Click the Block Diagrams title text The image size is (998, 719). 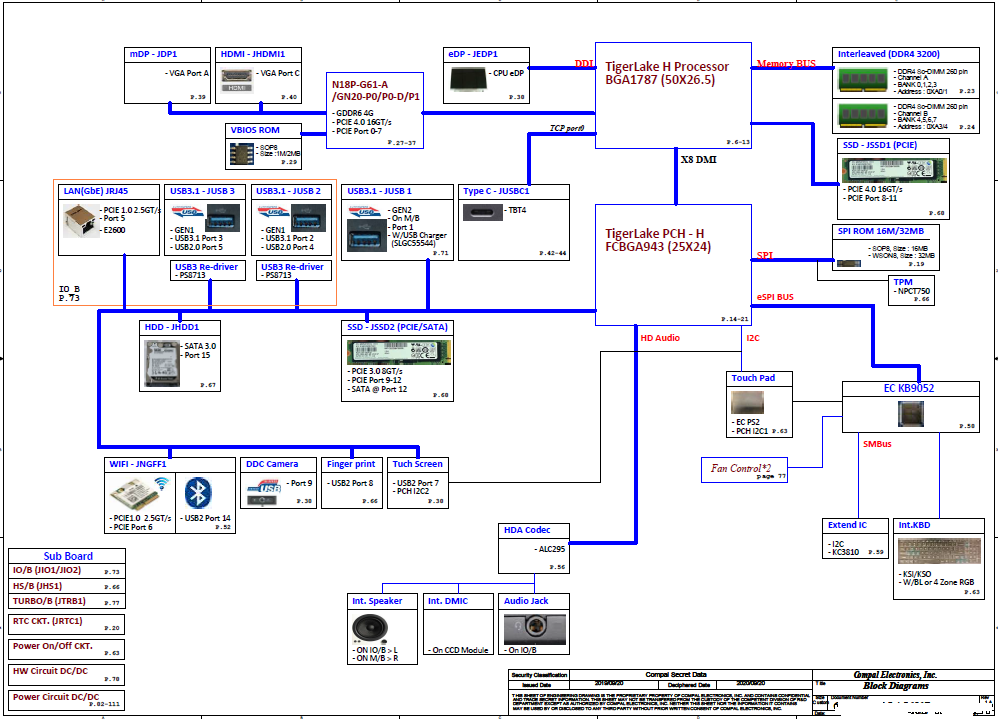click(x=896, y=686)
